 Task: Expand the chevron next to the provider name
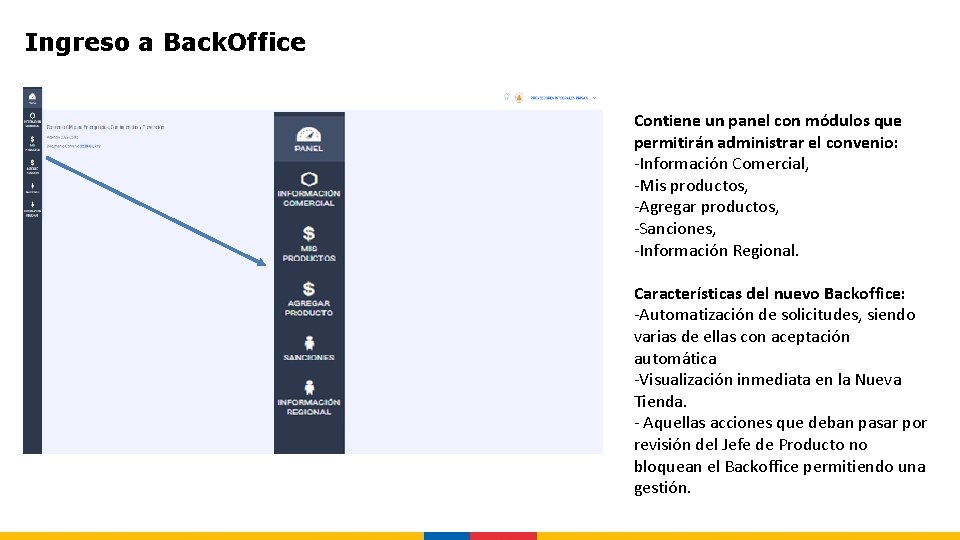(x=594, y=98)
